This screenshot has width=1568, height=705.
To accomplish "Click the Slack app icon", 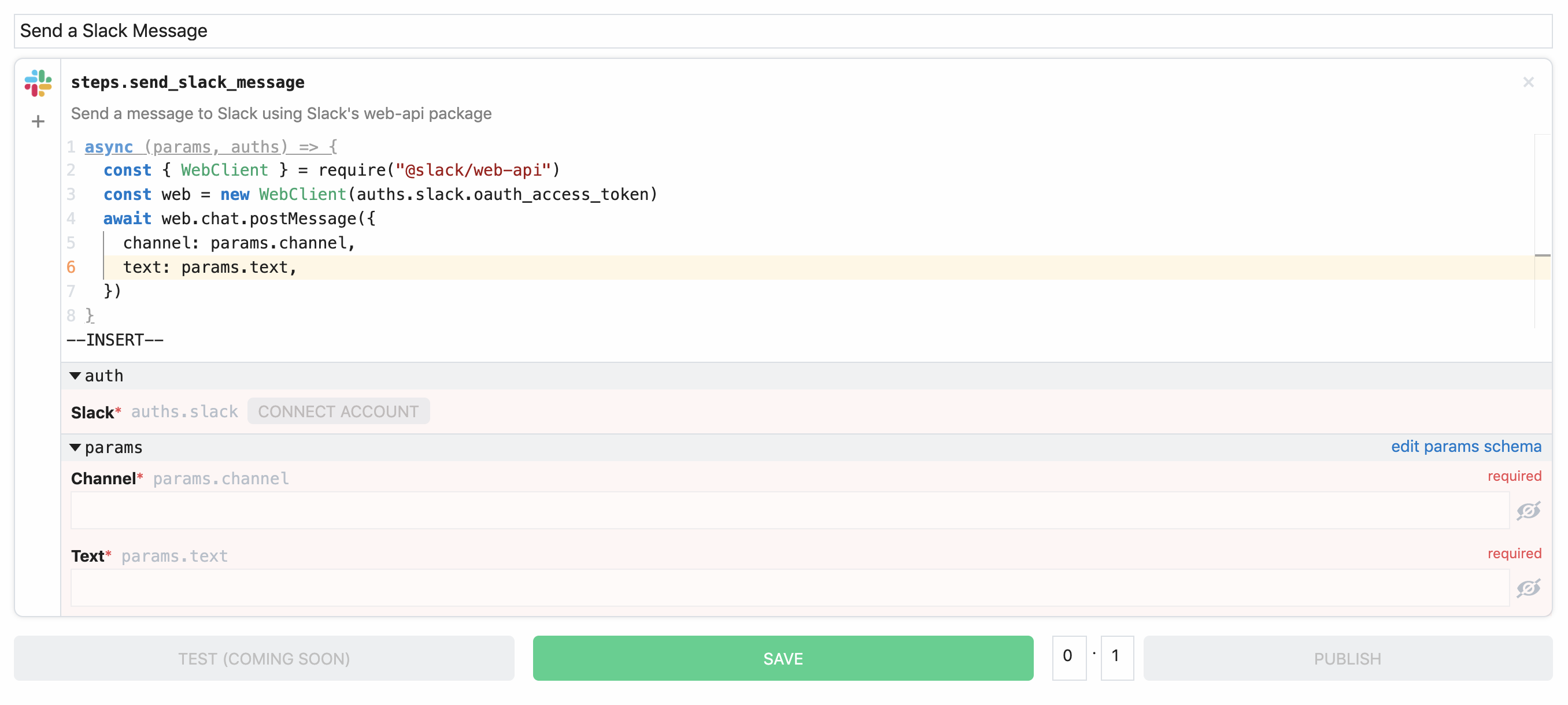I will 37,84.
